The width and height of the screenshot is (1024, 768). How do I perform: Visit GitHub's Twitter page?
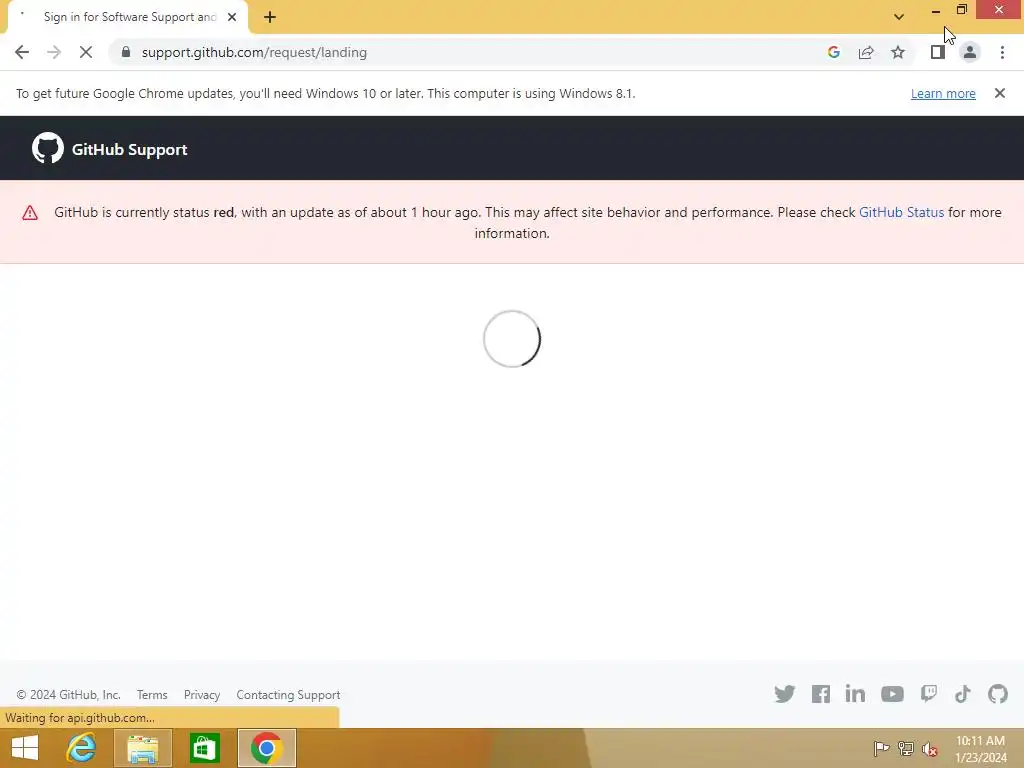click(784, 694)
